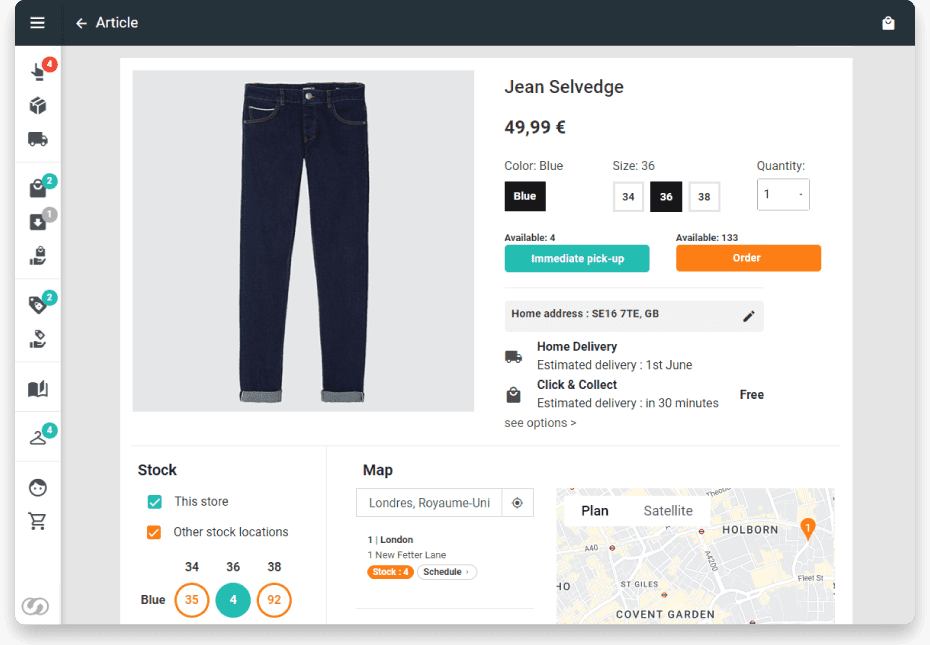
Task: Go back with the arrow beside Article
Action: pyautogui.click(x=81, y=23)
